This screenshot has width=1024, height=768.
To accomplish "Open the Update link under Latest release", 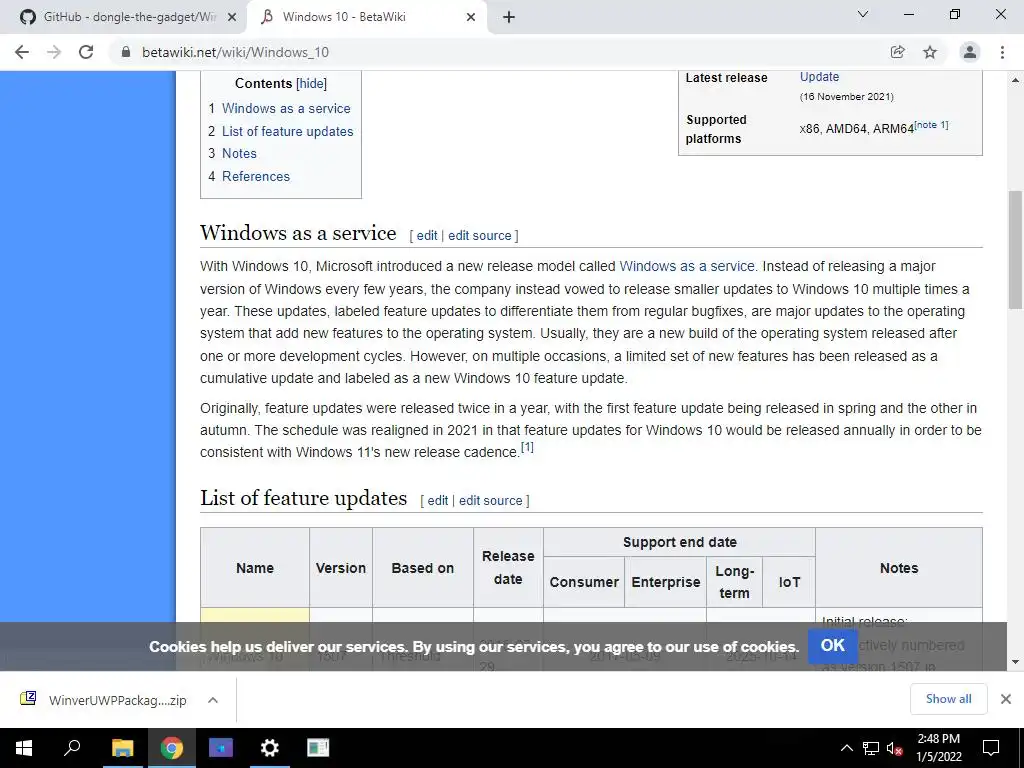I will tap(819, 76).
